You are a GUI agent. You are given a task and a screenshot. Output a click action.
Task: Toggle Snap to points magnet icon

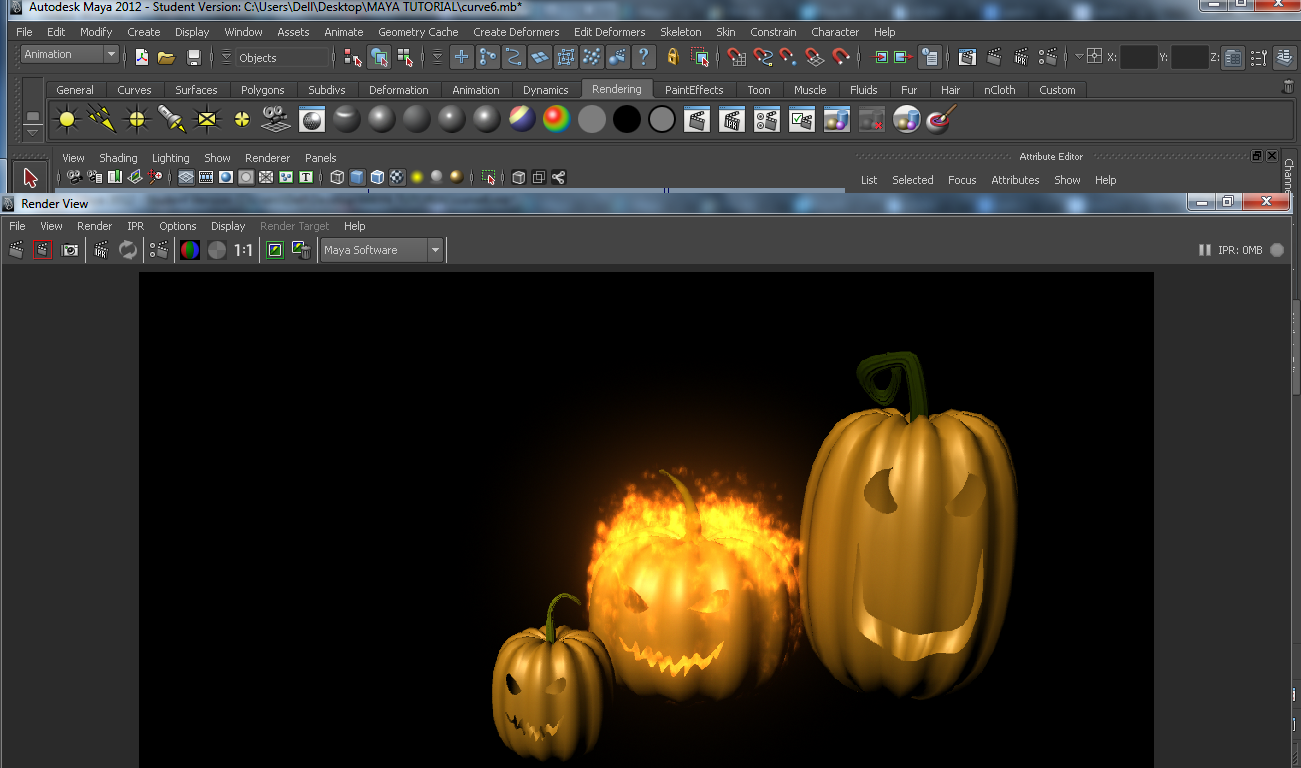789,57
